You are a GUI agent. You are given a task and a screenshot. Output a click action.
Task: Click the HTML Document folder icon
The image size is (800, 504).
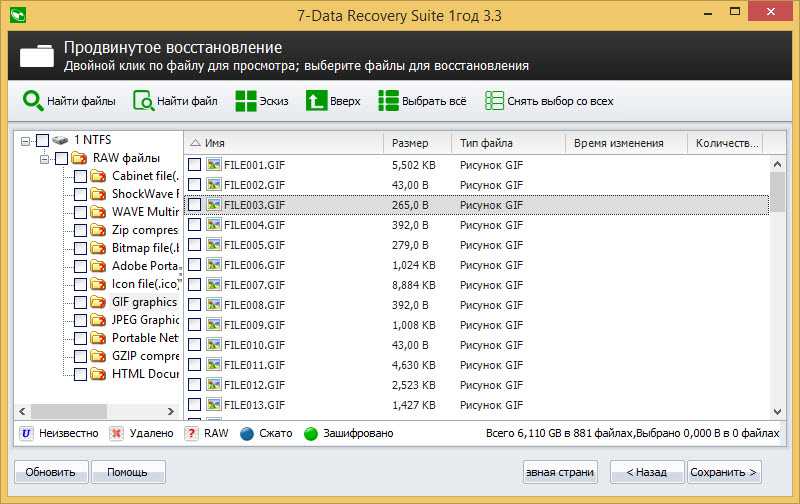point(98,374)
